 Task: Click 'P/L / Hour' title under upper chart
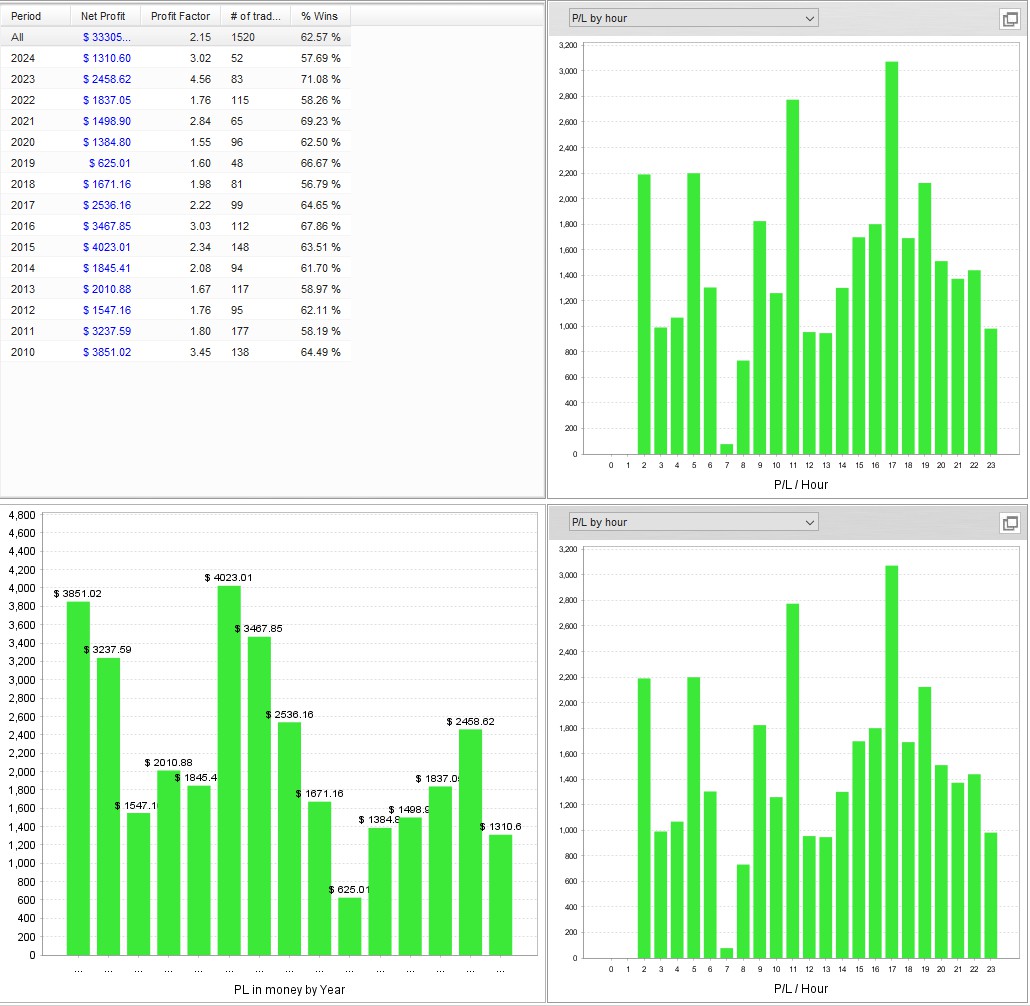pyautogui.click(x=801, y=485)
